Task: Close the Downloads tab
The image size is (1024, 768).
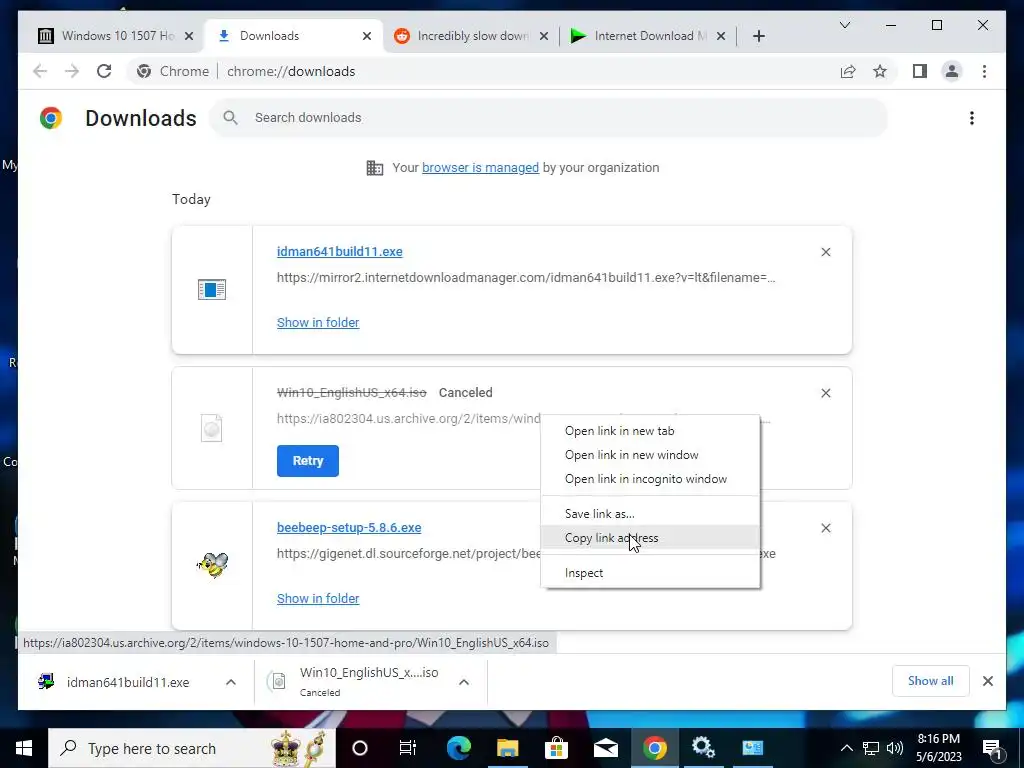Action: (x=367, y=36)
